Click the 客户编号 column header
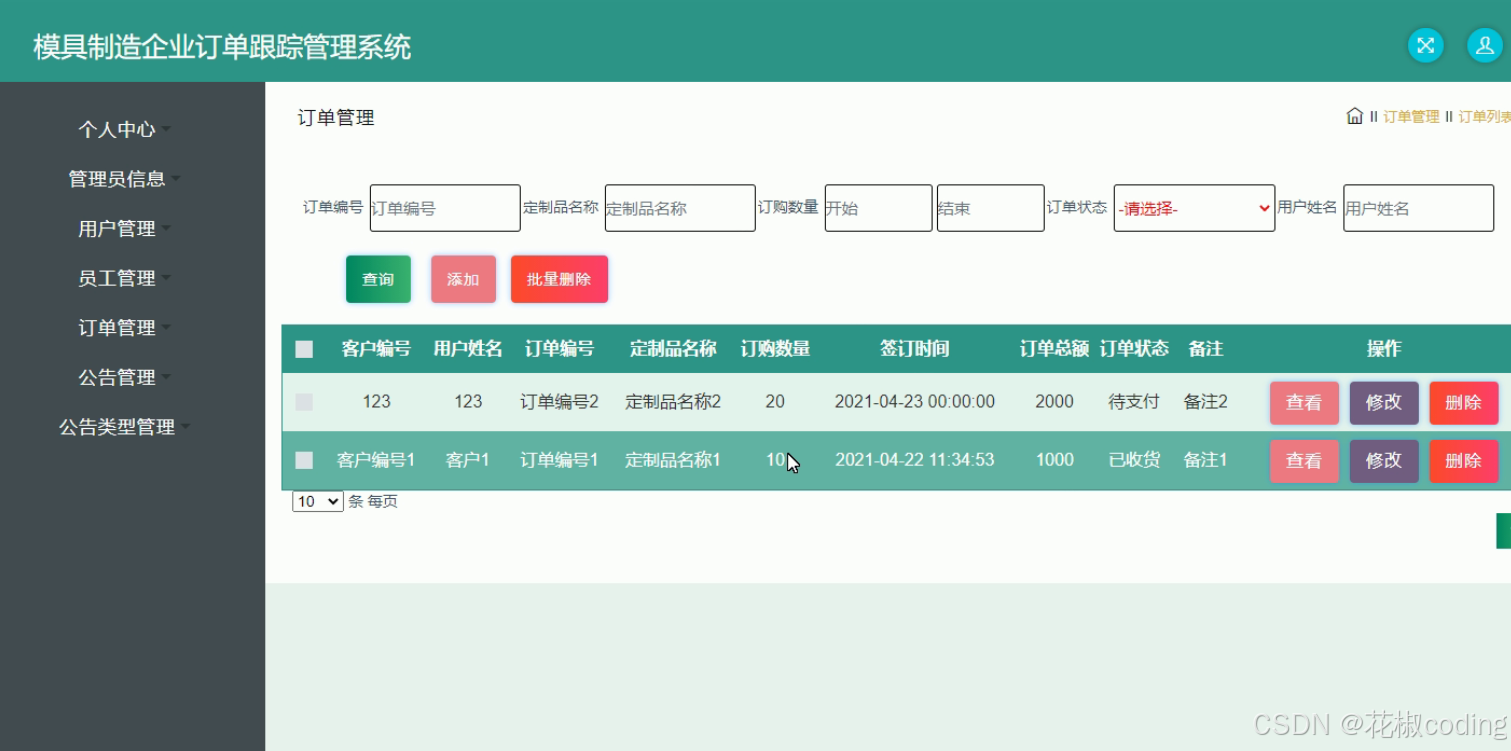Viewport: 1511px width, 751px height. pos(376,349)
